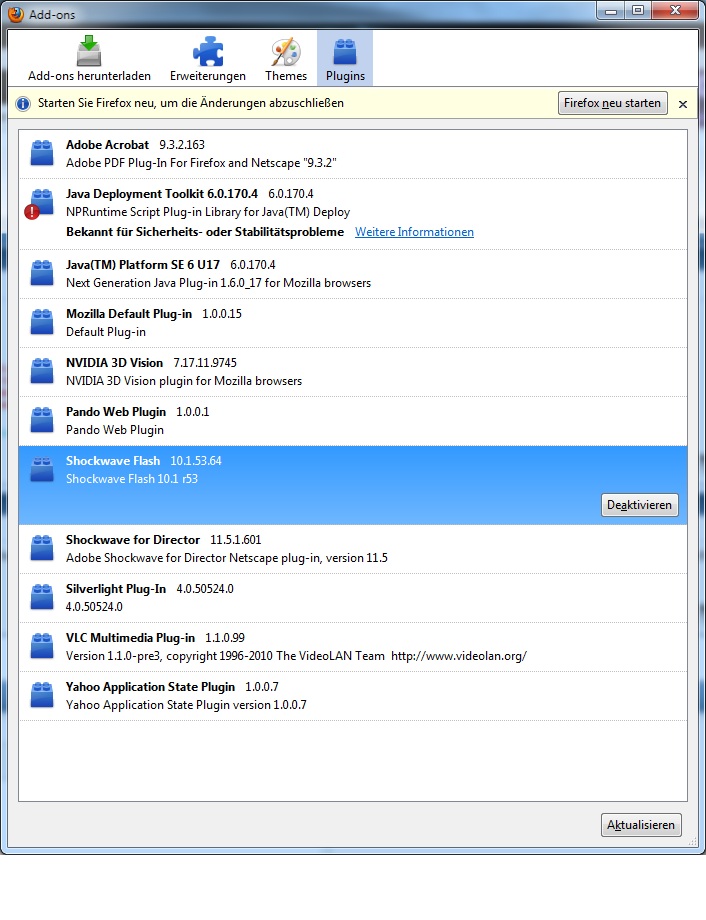Dismiss the restart notification bar
706x920 pixels.
(x=683, y=104)
